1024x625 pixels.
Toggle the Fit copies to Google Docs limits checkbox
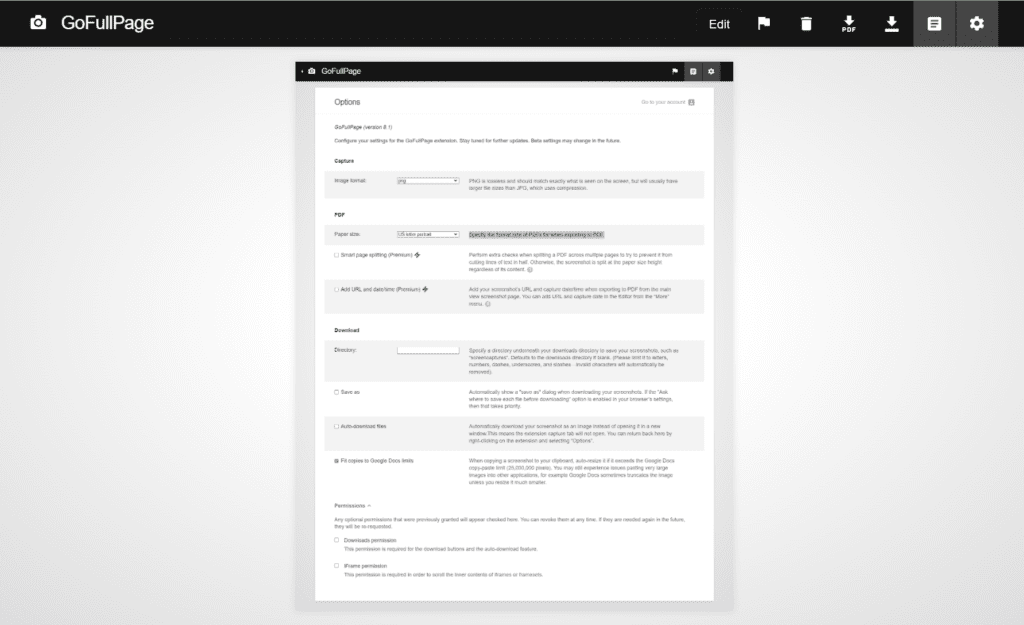tap(336, 461)
